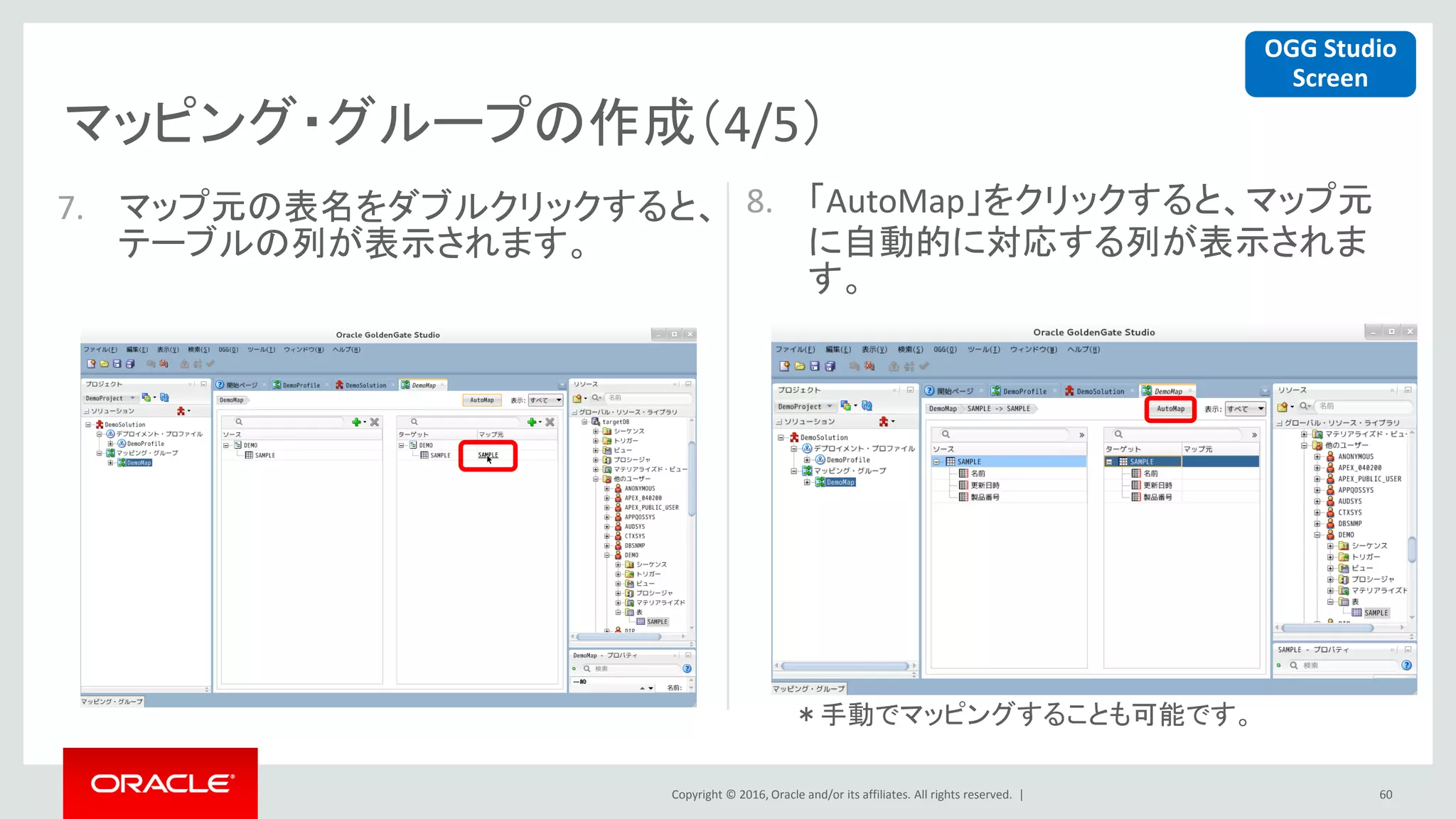Click the 名前 search field in right window リソース panel
Viewport: 1456px width, 819px height.
[1362, 406]
